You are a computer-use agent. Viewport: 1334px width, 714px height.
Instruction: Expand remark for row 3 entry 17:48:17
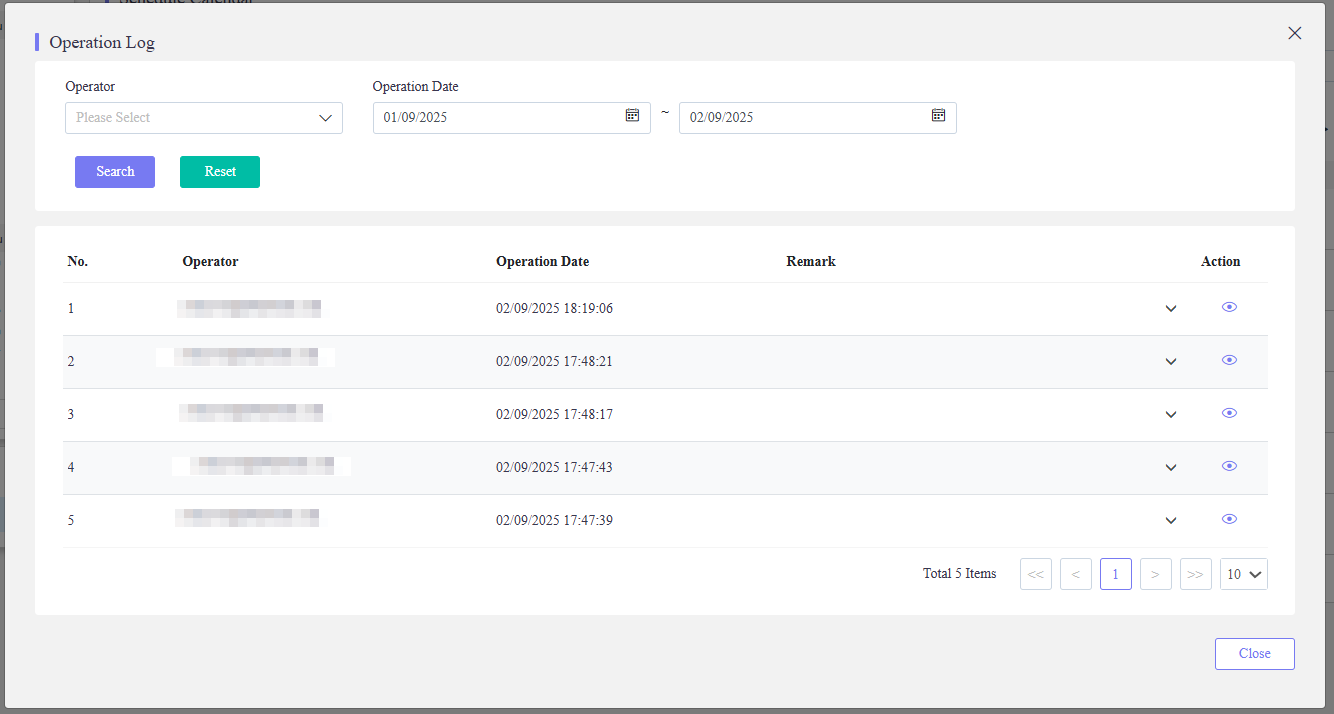(x=1171, y=414)
